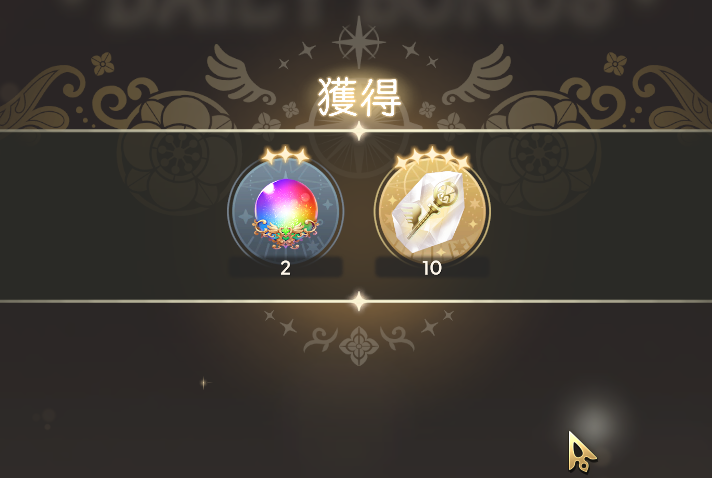This screenshot has height=478, width=712.
Task: Click the rainbow orb reward icon
Action: pos(286,212)
